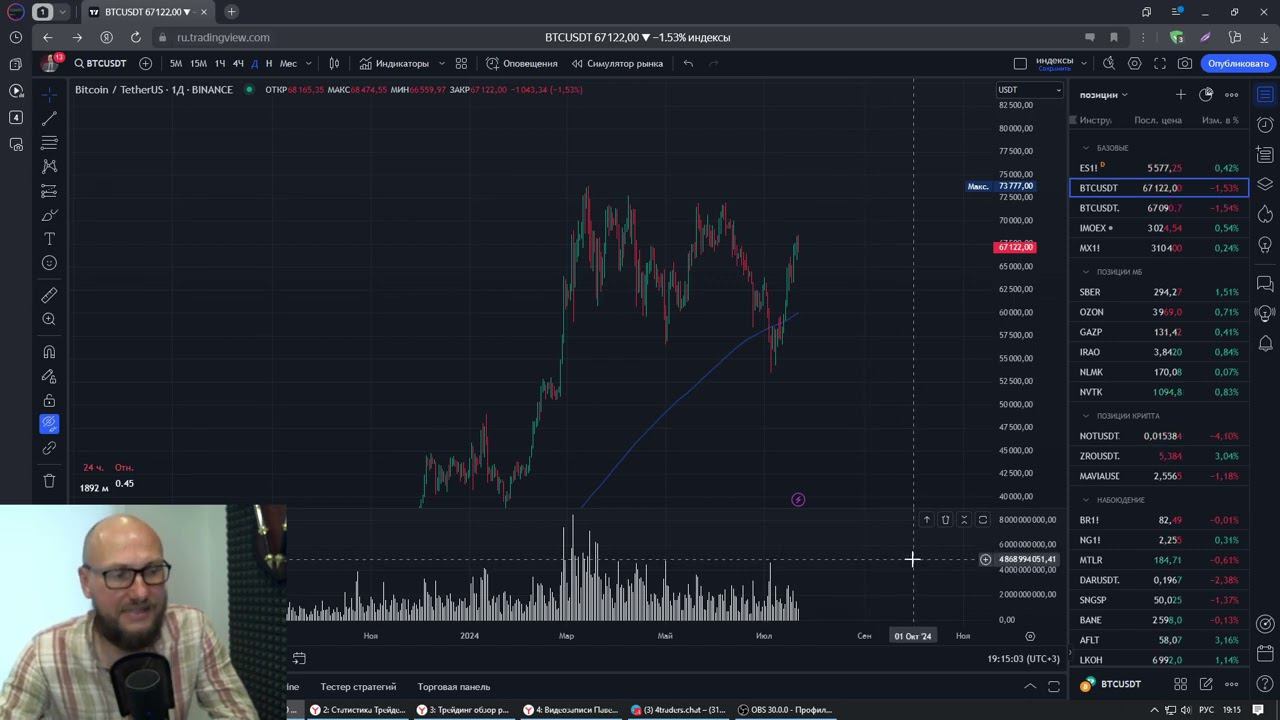Open the Fibonacci retracement tools
Screen dimensions: 1280x720
coord(49,142)
